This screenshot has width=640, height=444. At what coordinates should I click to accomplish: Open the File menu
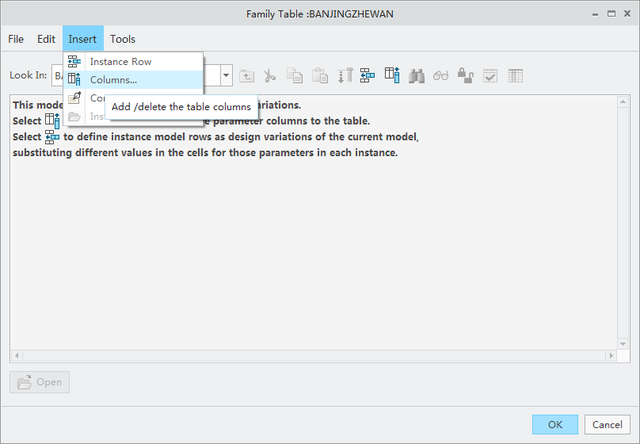(x=16, y=39)
